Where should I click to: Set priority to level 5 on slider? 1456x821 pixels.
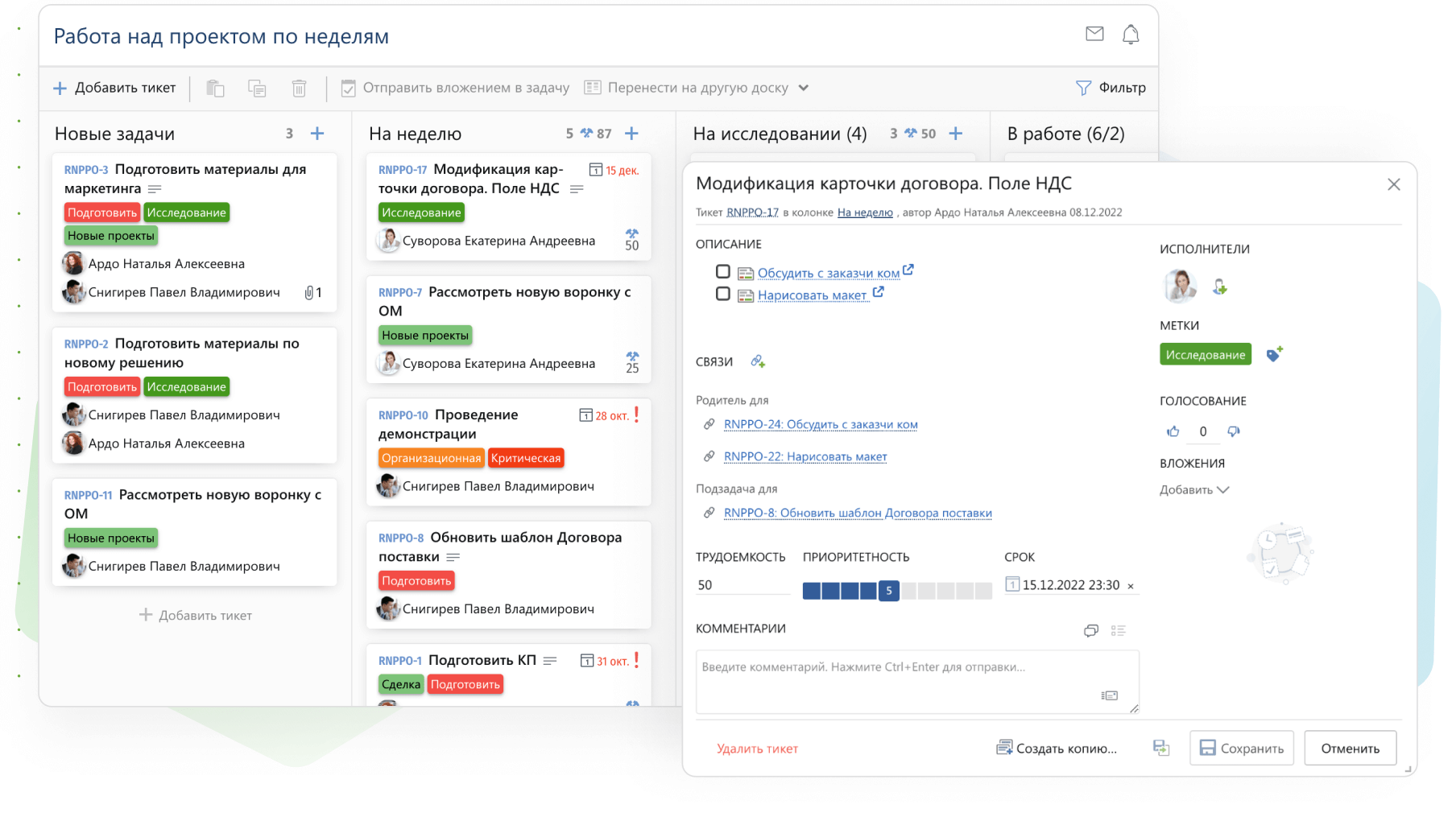(x=888, y=591)
